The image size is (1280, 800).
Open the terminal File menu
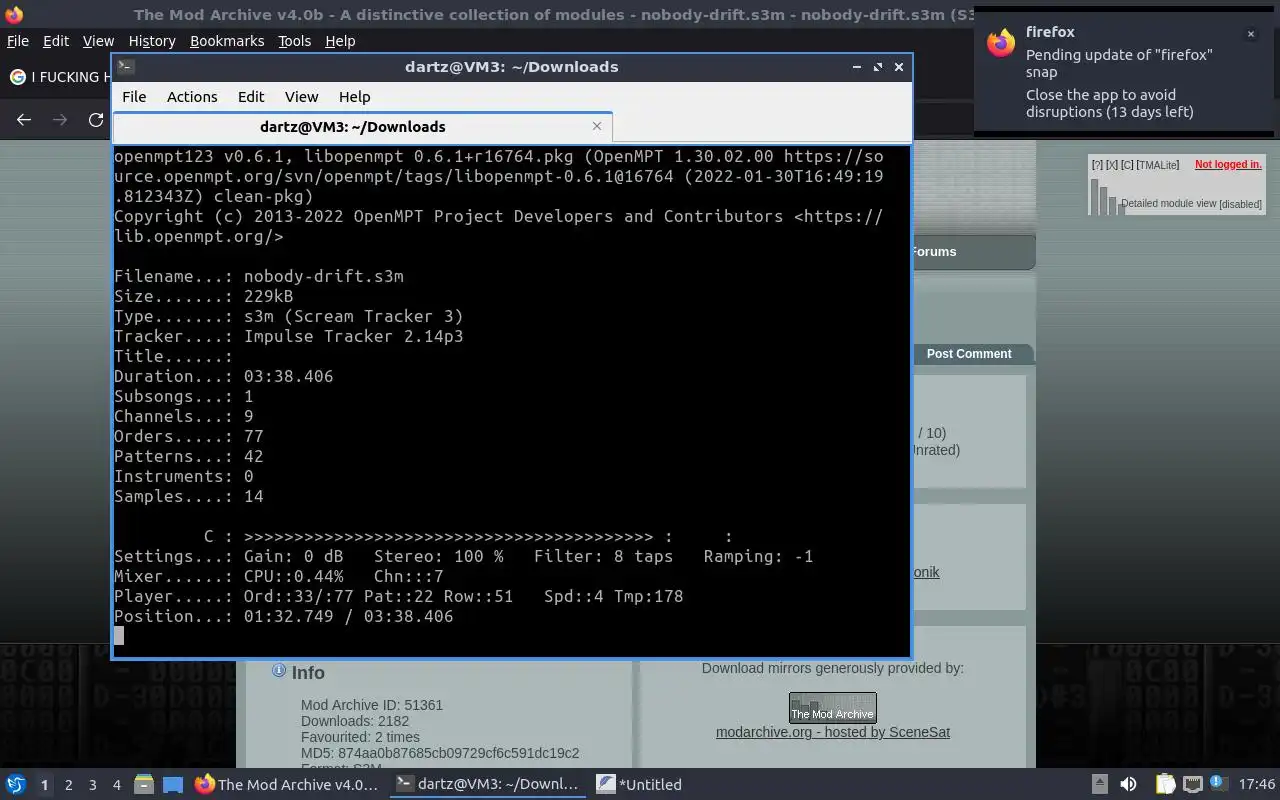(134, 97)
